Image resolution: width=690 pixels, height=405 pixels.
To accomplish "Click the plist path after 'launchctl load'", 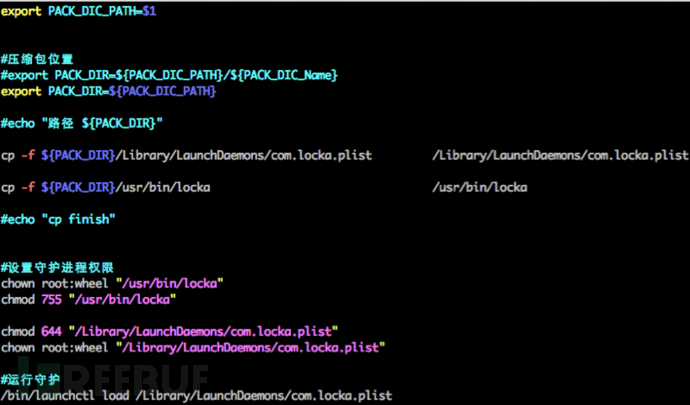I will point(264,395).
